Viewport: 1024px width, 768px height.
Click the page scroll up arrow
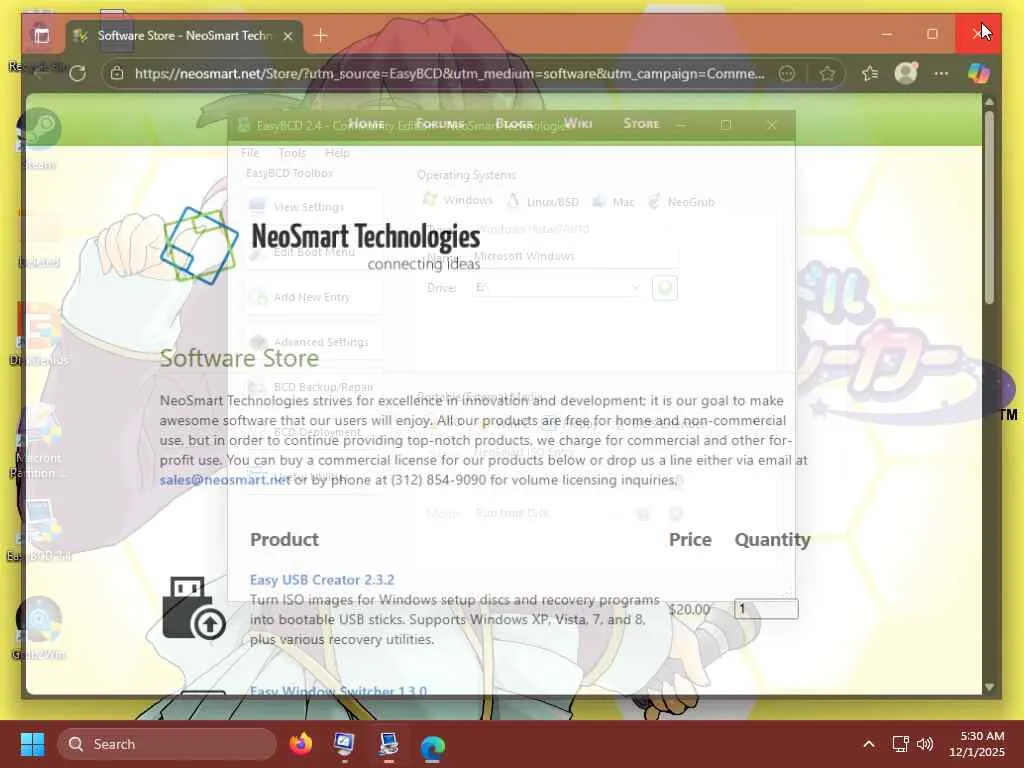[989, 102]
